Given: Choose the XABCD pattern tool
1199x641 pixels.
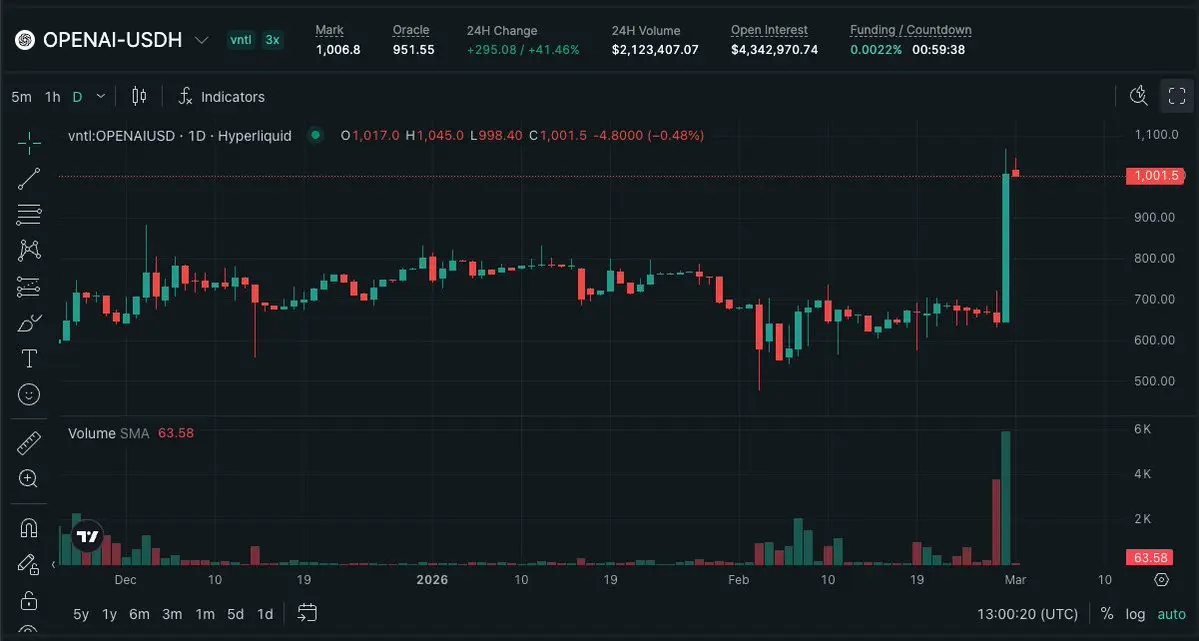Looking at the screenshot, I should [29, 250].
